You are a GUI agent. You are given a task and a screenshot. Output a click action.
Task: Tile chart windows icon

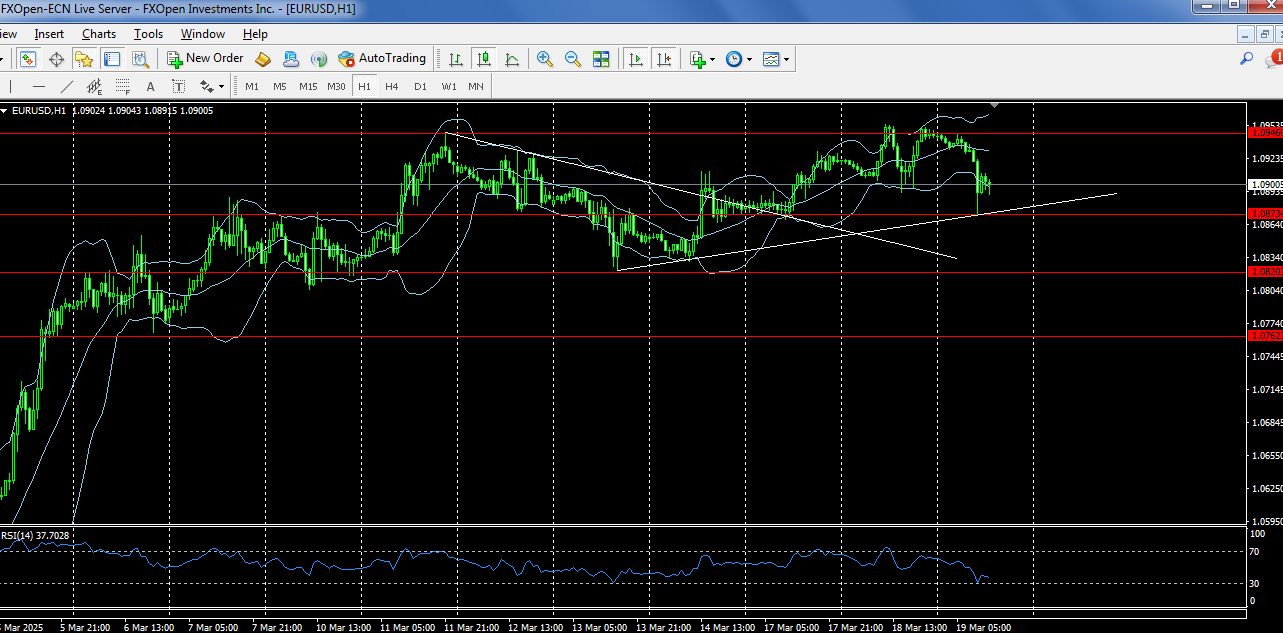point(601,59)
